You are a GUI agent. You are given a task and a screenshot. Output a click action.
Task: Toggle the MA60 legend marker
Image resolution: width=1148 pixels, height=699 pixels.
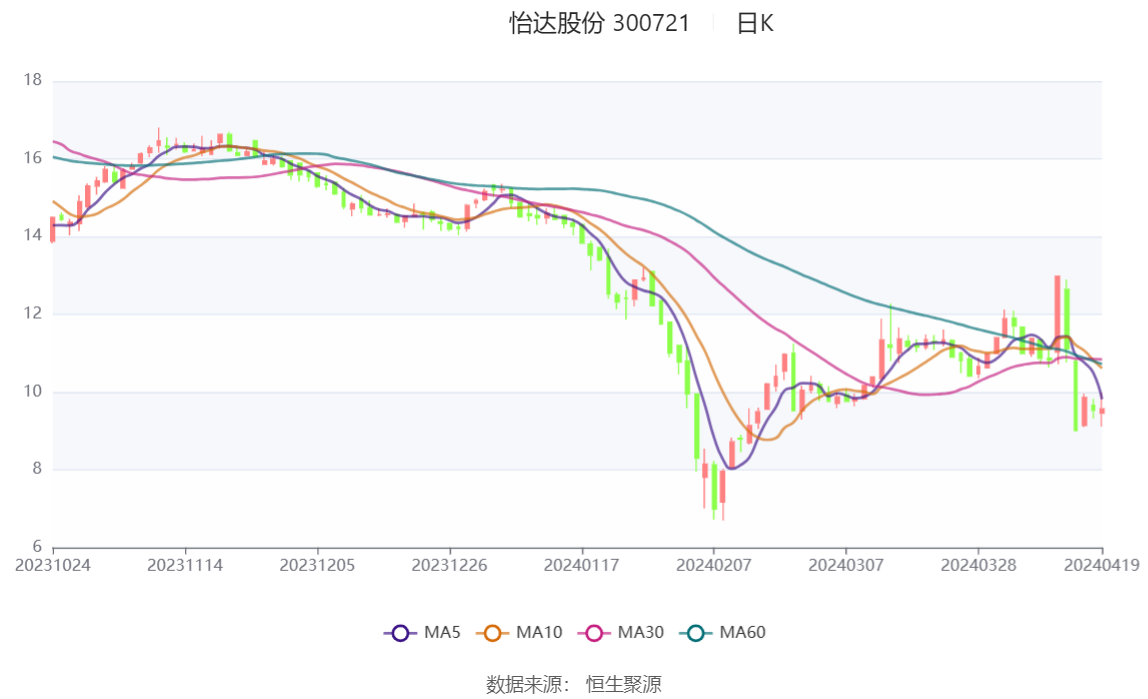click(x=696, y=633)
